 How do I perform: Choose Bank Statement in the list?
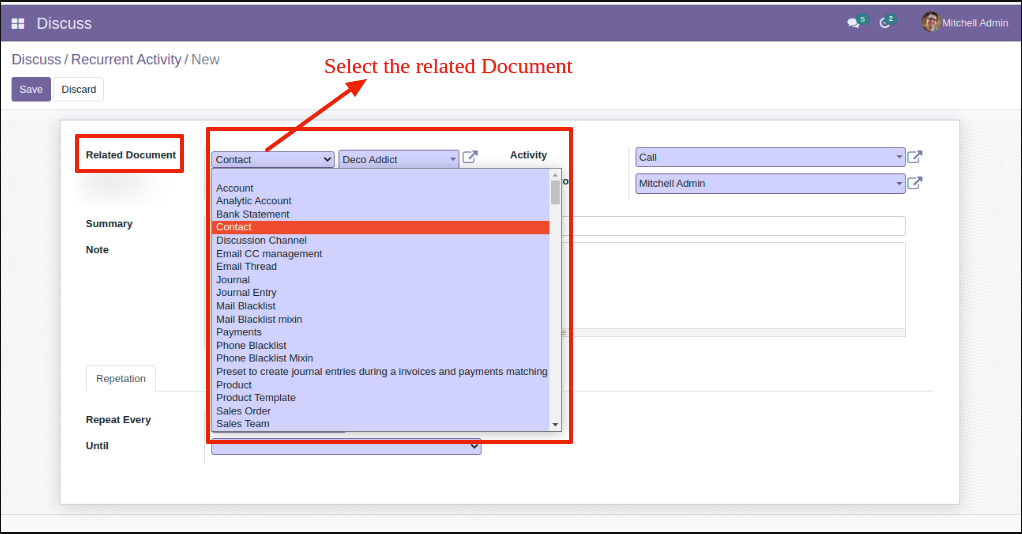[381, 214]
